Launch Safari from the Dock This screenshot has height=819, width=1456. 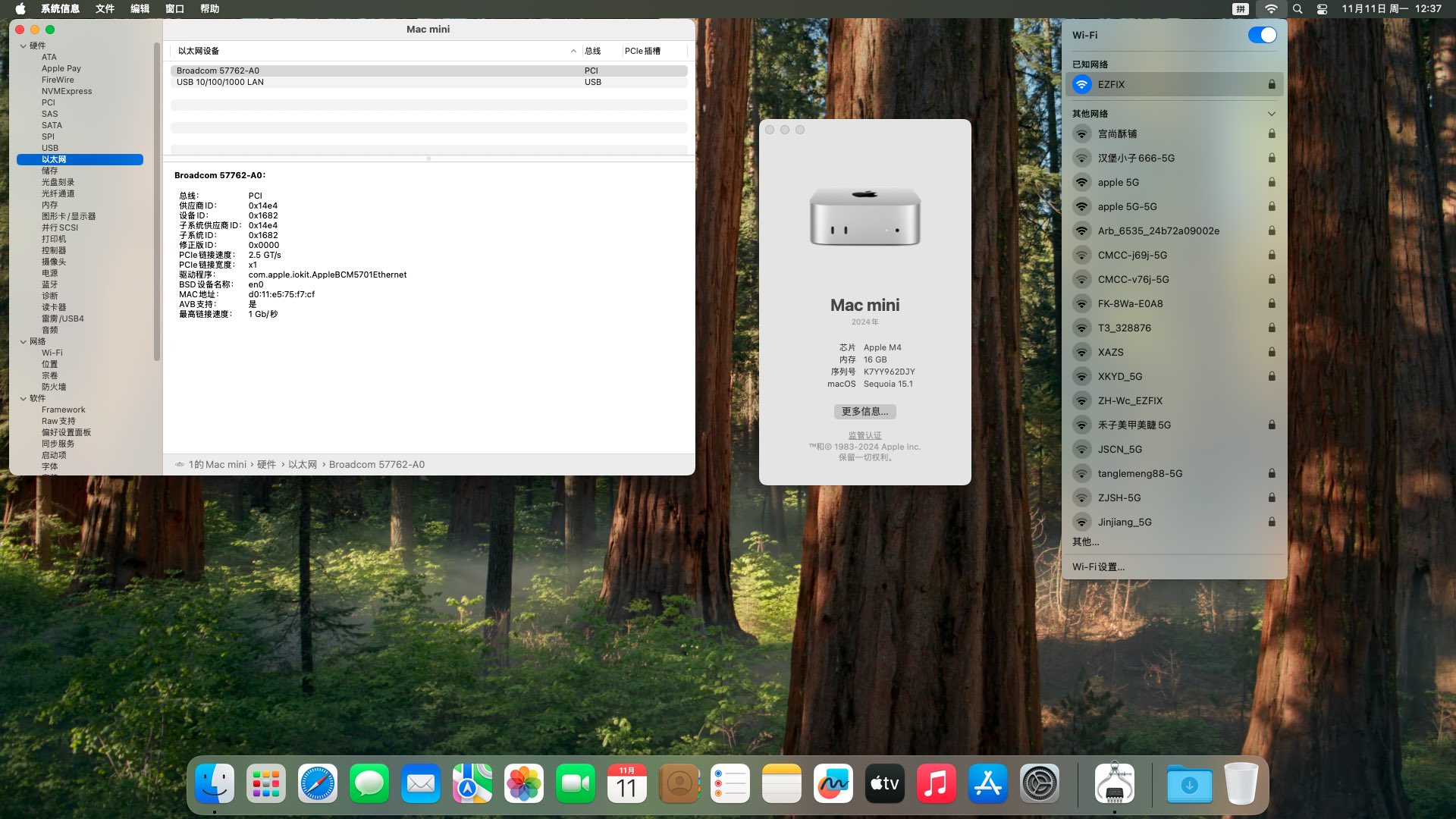click(x=318, y=783)
